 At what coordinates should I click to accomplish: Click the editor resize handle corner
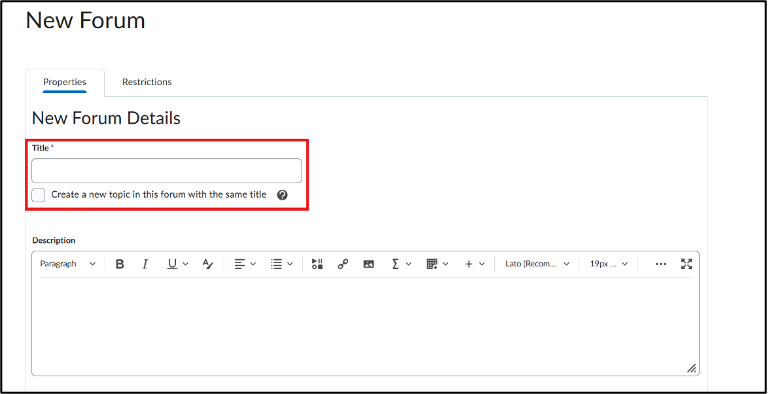point(691,369)
